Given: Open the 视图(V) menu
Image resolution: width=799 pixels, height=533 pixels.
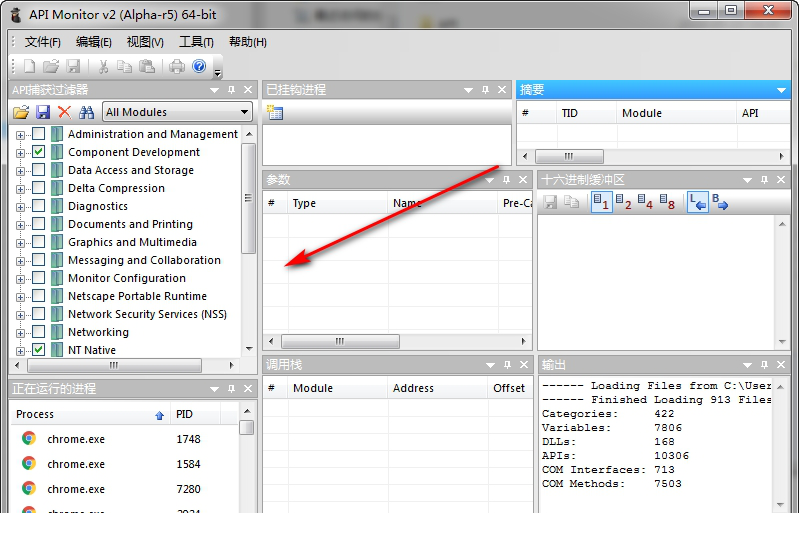Looking at the screenshot, I should (x=145, y=42).
